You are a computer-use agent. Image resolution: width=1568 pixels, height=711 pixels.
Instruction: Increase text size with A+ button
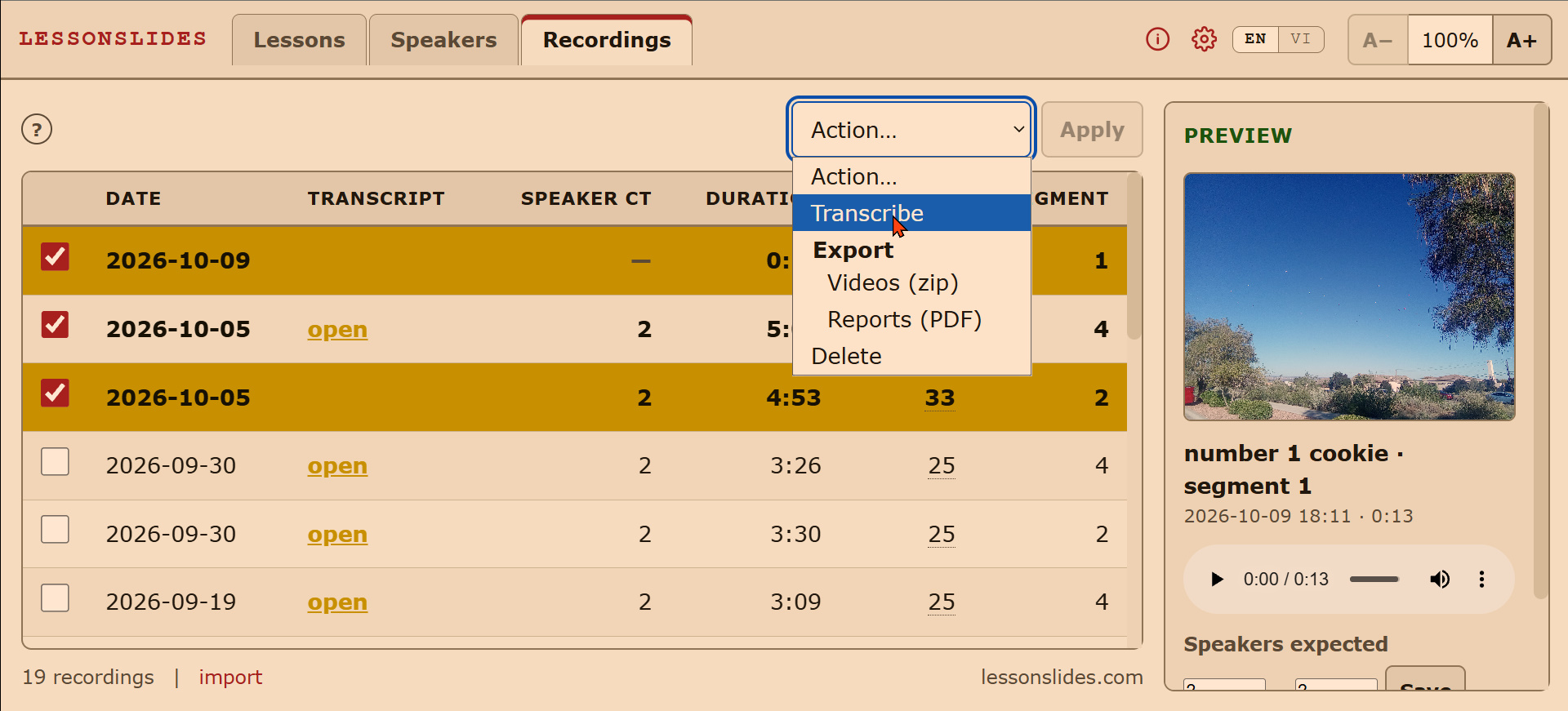(x=1521, y=40)
